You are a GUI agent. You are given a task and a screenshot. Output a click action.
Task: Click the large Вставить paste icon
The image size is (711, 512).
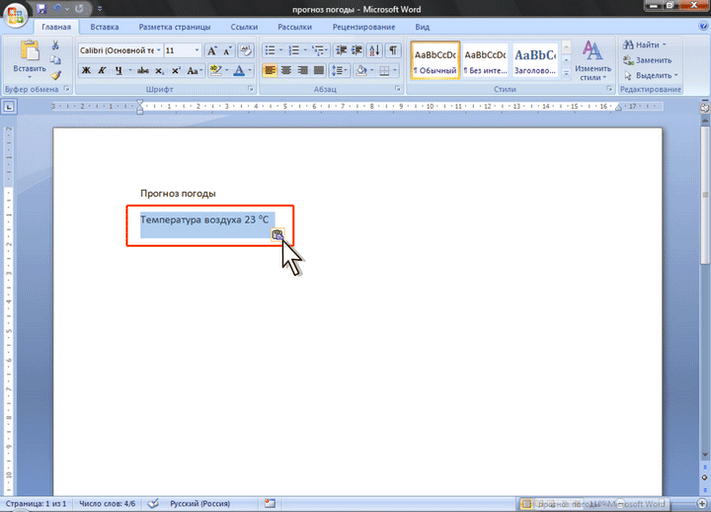click(30, 50)
